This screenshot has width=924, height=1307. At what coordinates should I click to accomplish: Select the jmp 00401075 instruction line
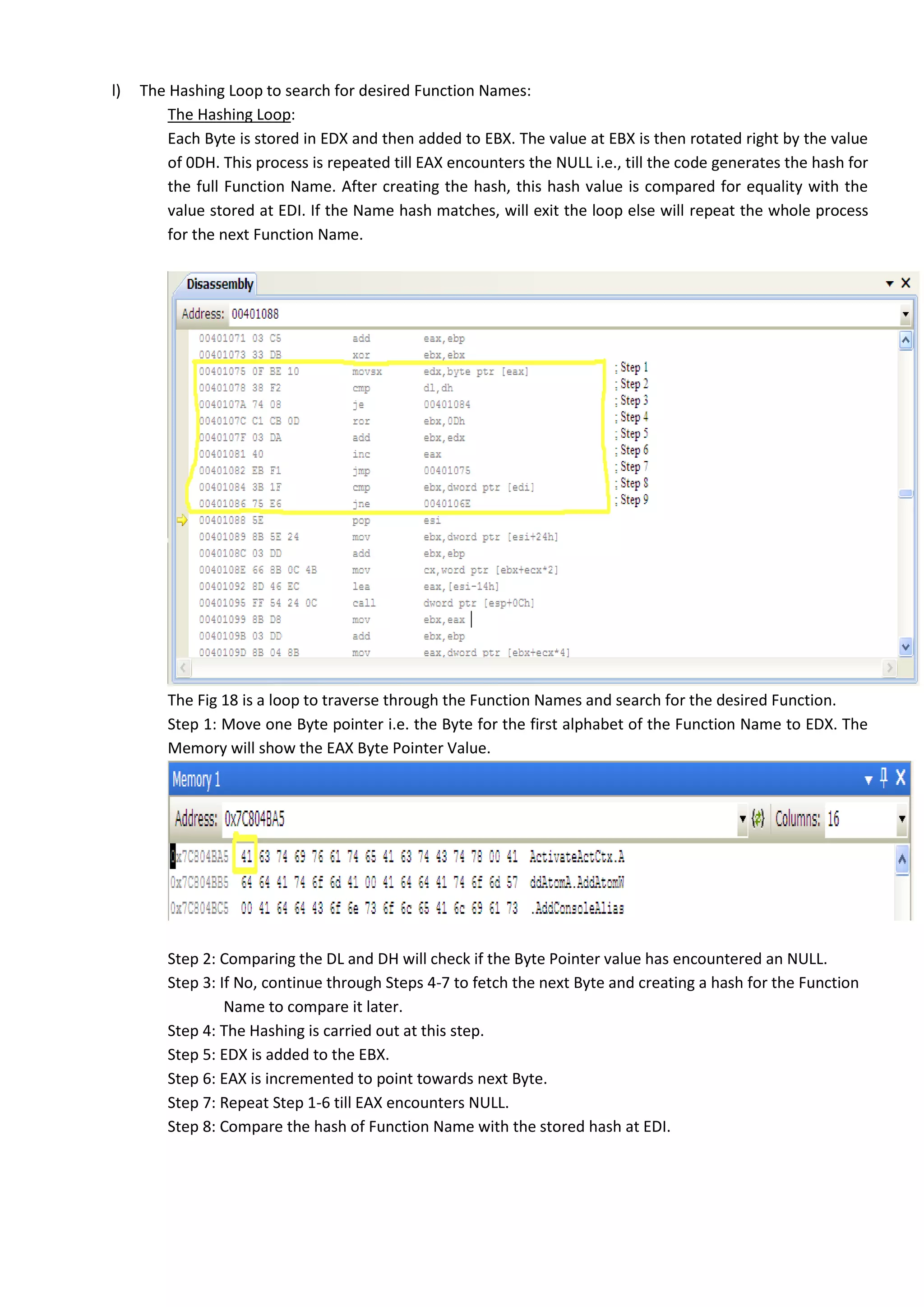[x=335, y=470]
